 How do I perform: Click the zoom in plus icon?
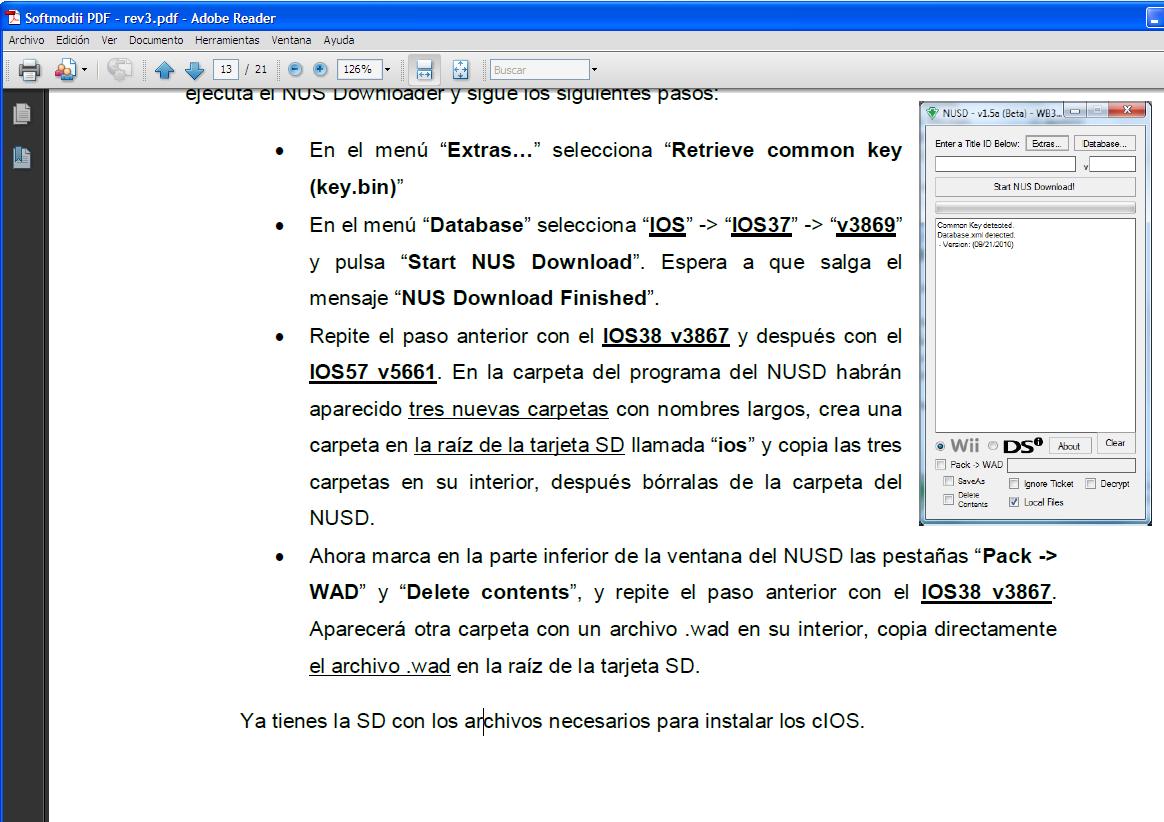[x=320, y=70]
